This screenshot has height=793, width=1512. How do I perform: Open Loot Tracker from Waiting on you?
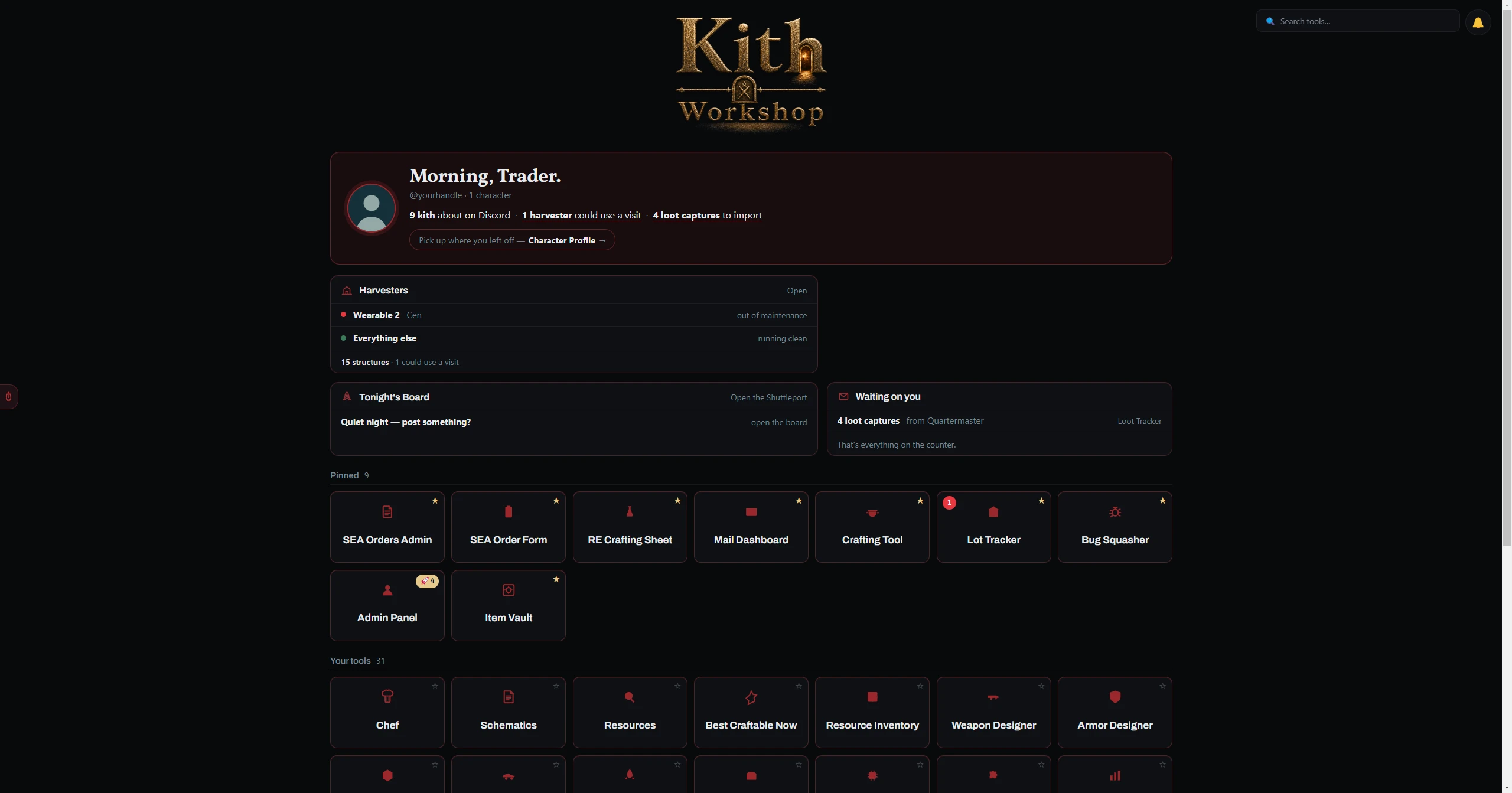1139,421
